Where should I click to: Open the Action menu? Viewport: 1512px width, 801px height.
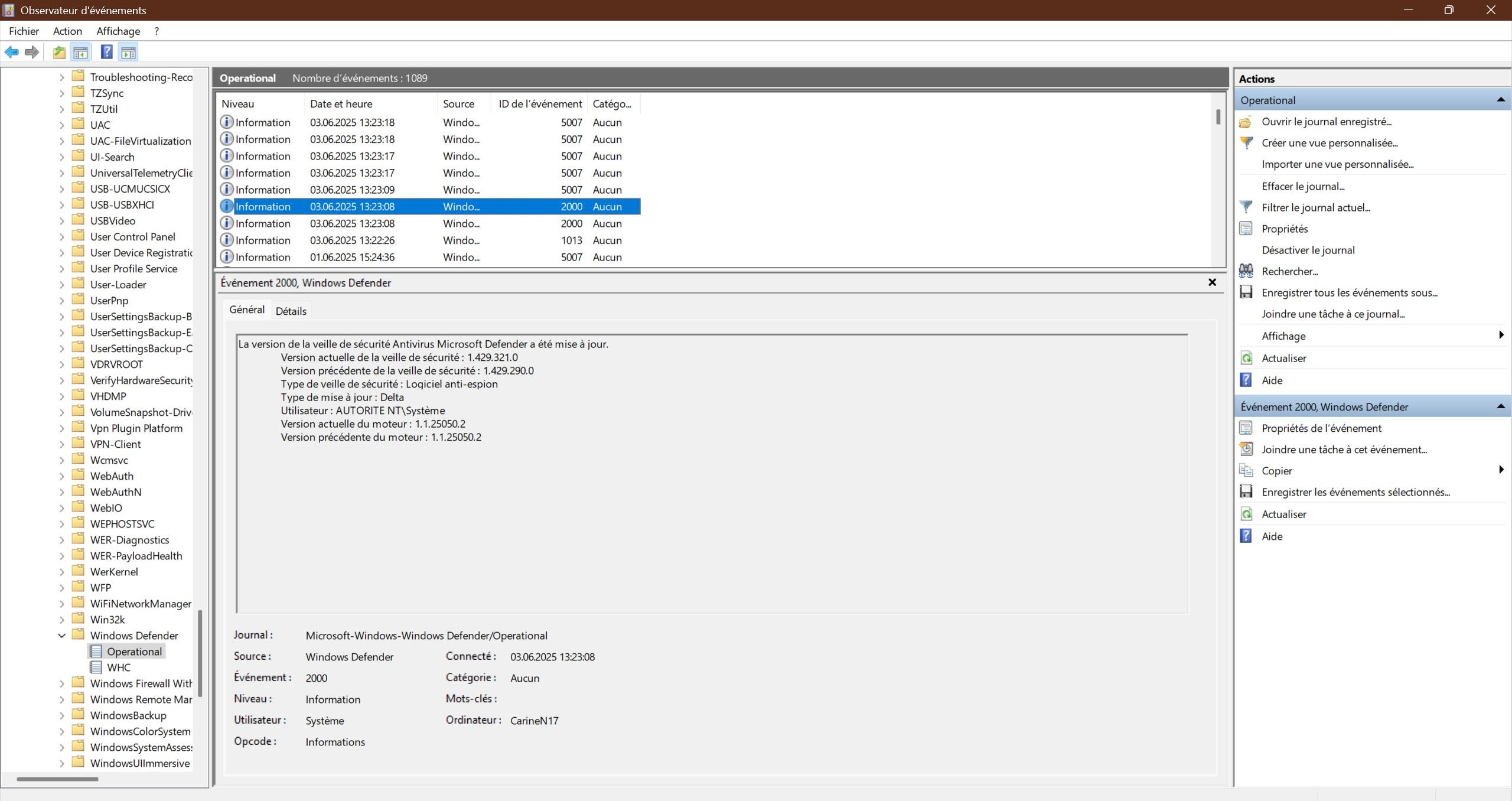[x=67, y=31]
